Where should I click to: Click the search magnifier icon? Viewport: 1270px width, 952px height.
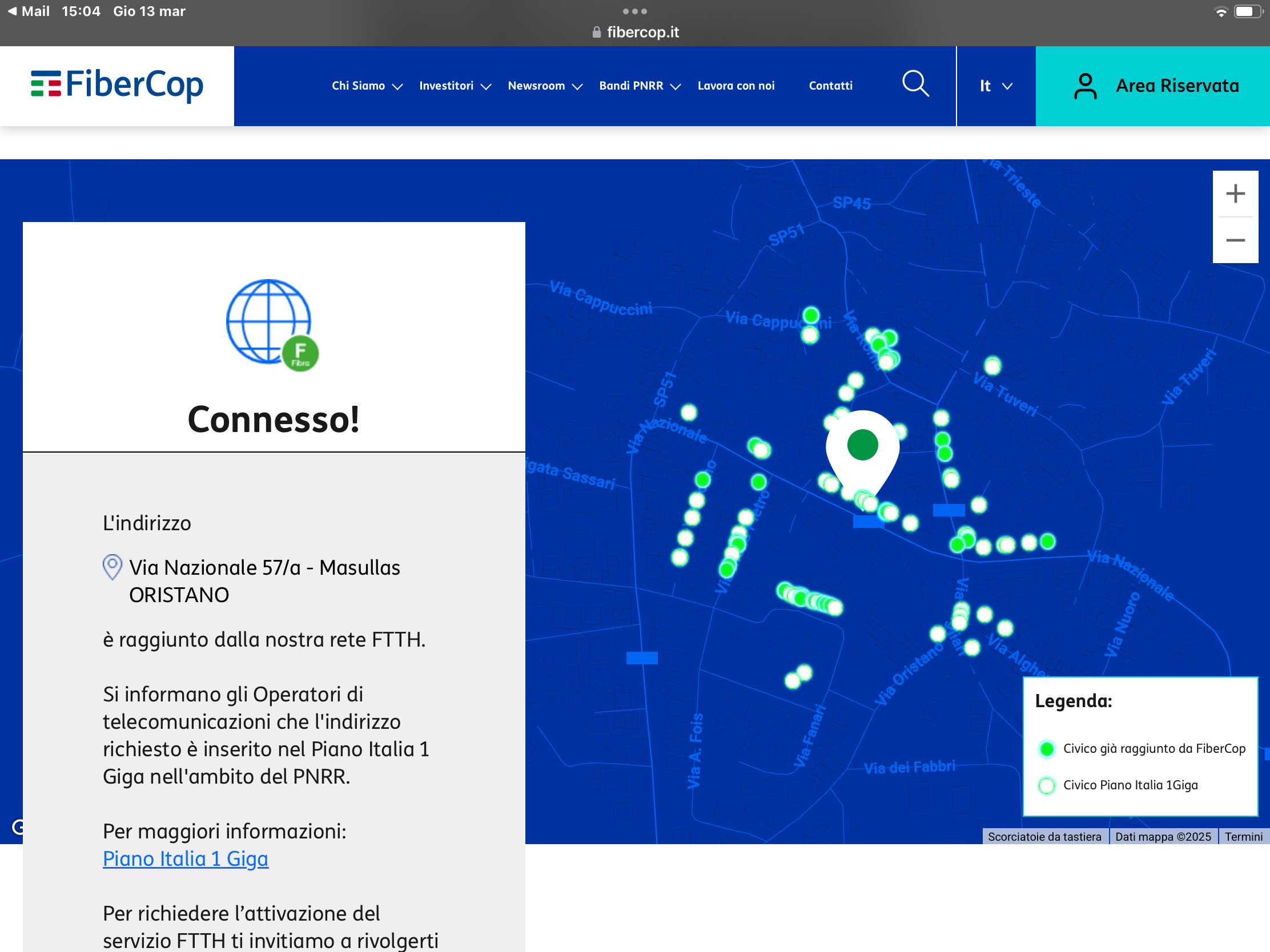915,84
